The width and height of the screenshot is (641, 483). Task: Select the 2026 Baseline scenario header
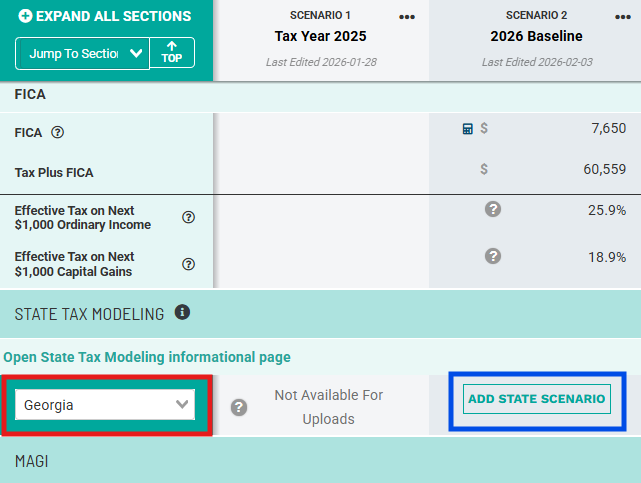pyautogui.click(x=536, y=36)
